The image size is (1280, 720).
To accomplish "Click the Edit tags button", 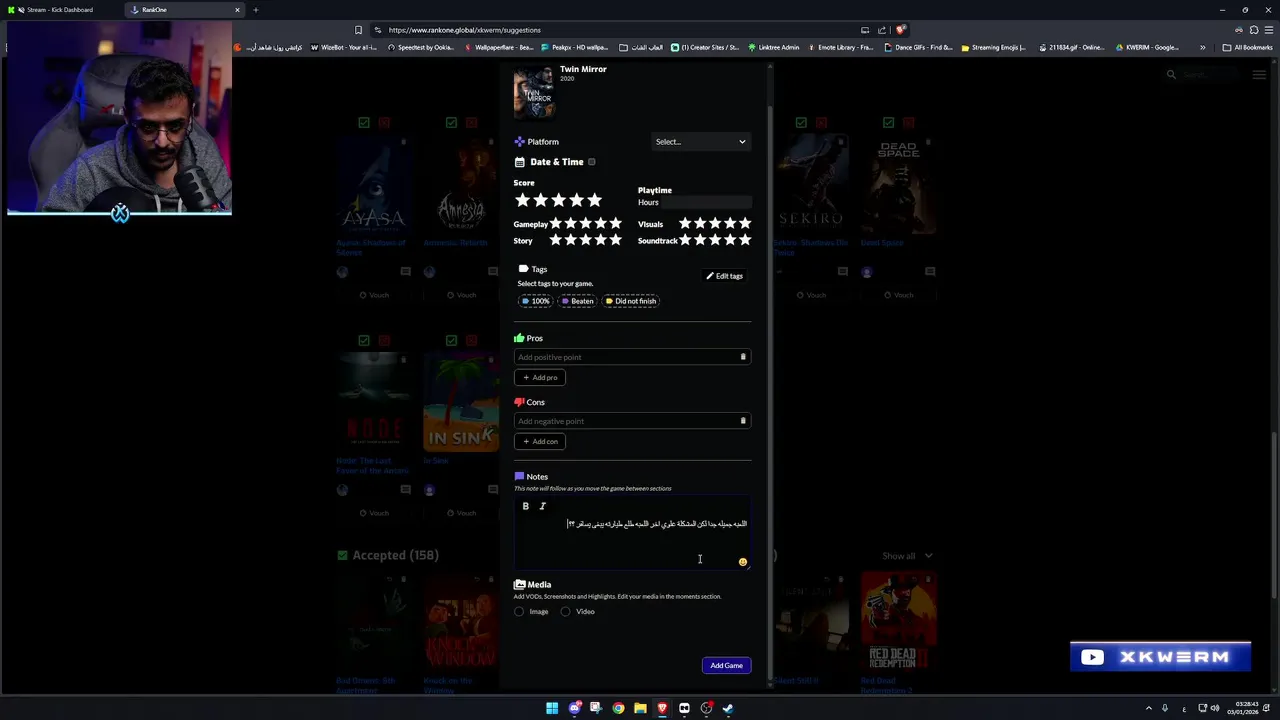I will click(725, 276).
